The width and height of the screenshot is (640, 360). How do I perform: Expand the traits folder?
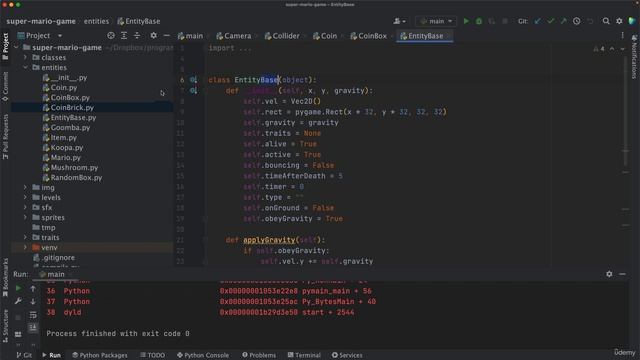click(x=25, y=237)
